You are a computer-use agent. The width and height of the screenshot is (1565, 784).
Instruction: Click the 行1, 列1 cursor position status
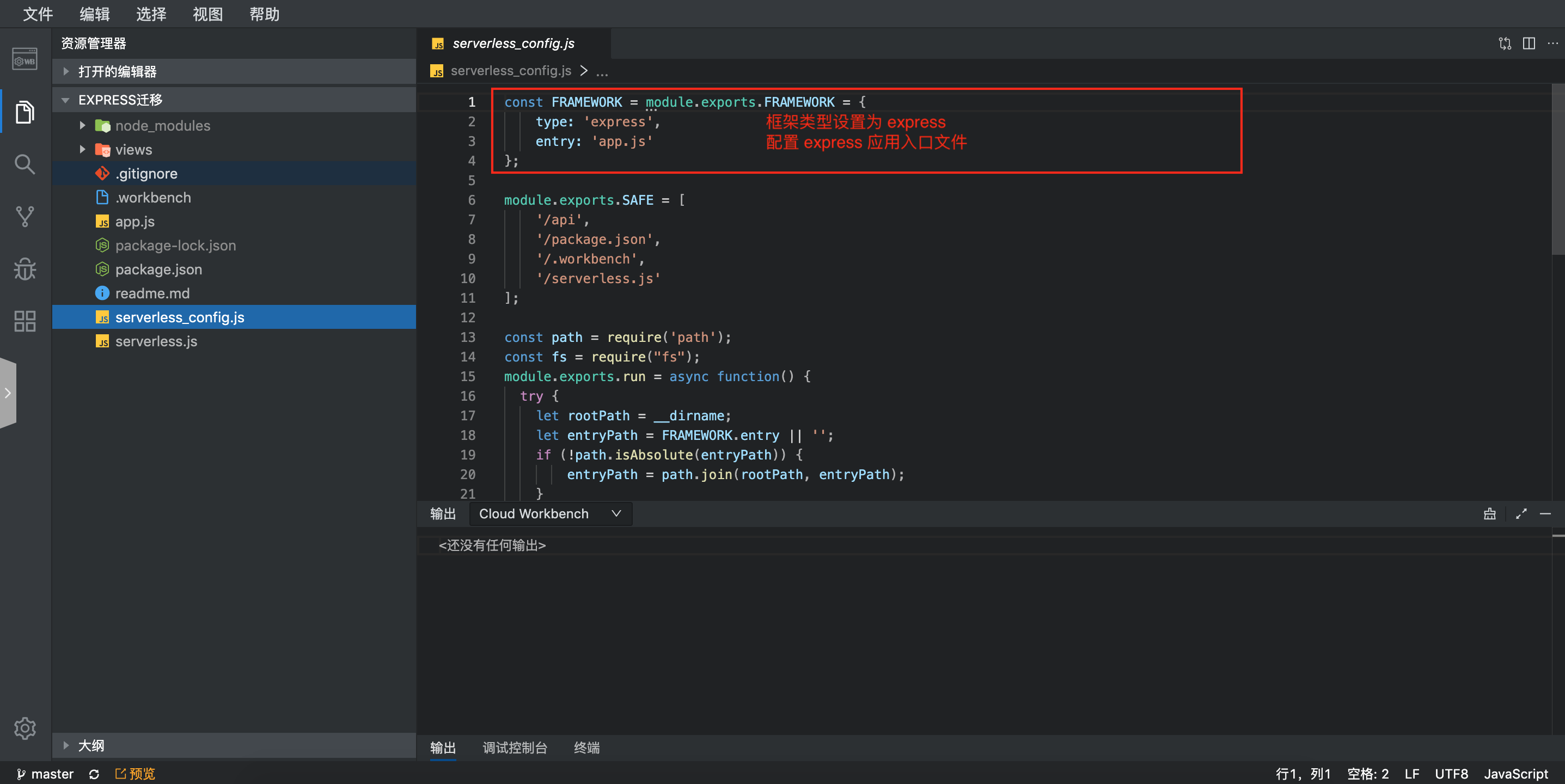coord(1303,774)
